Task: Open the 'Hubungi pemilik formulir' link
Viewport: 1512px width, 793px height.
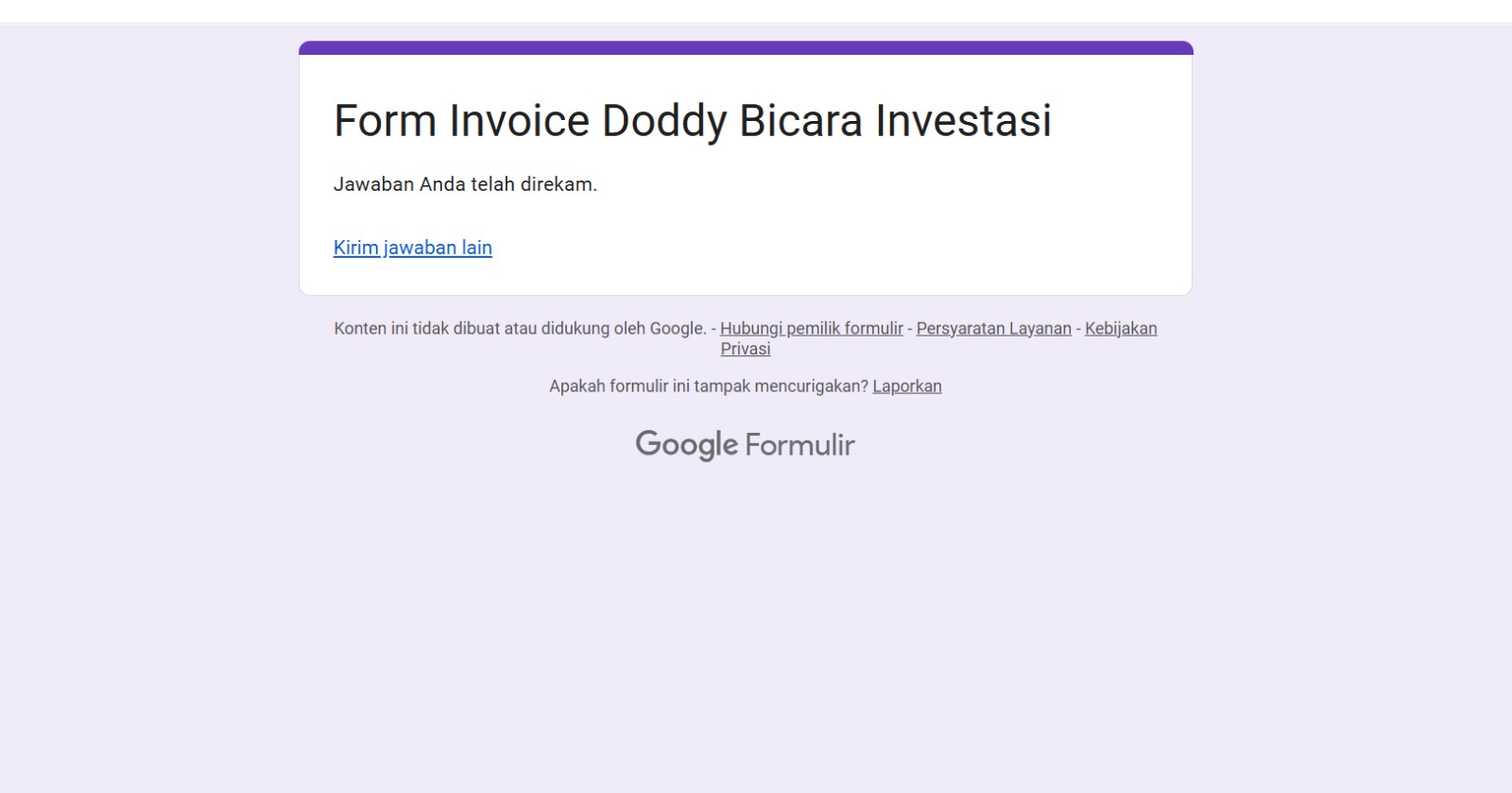Action: 811,329
